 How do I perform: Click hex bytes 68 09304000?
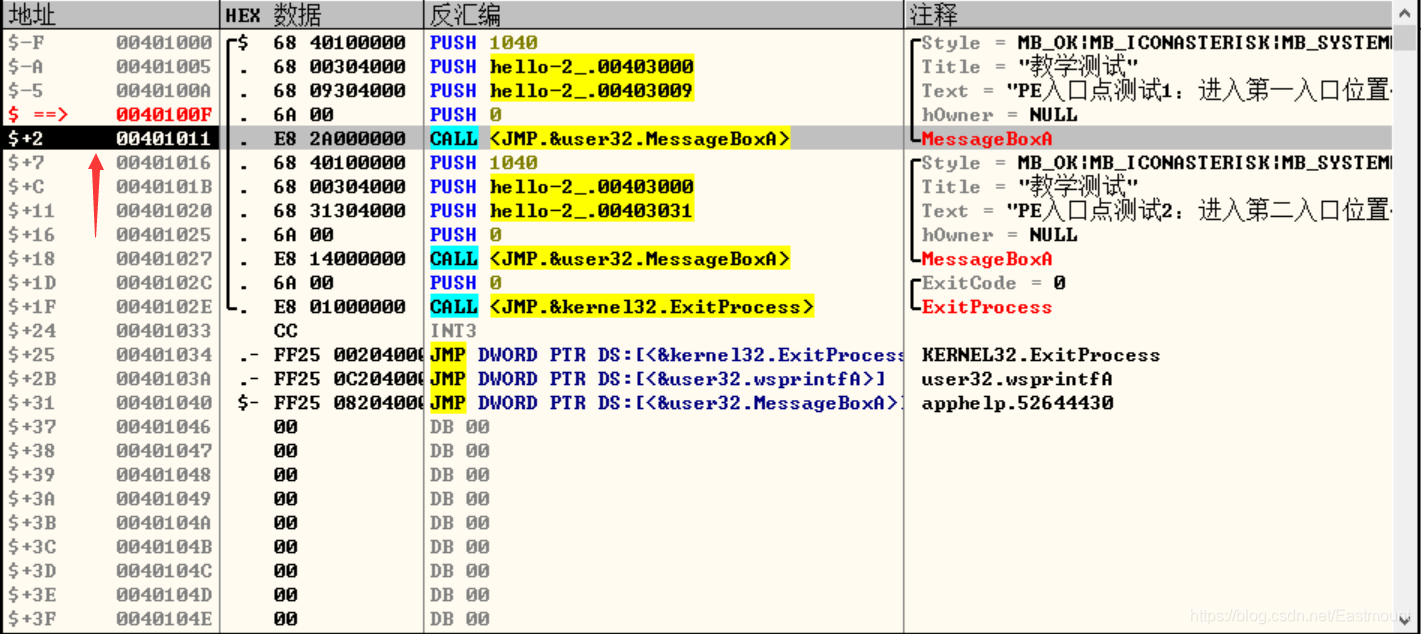pos(339,91)
